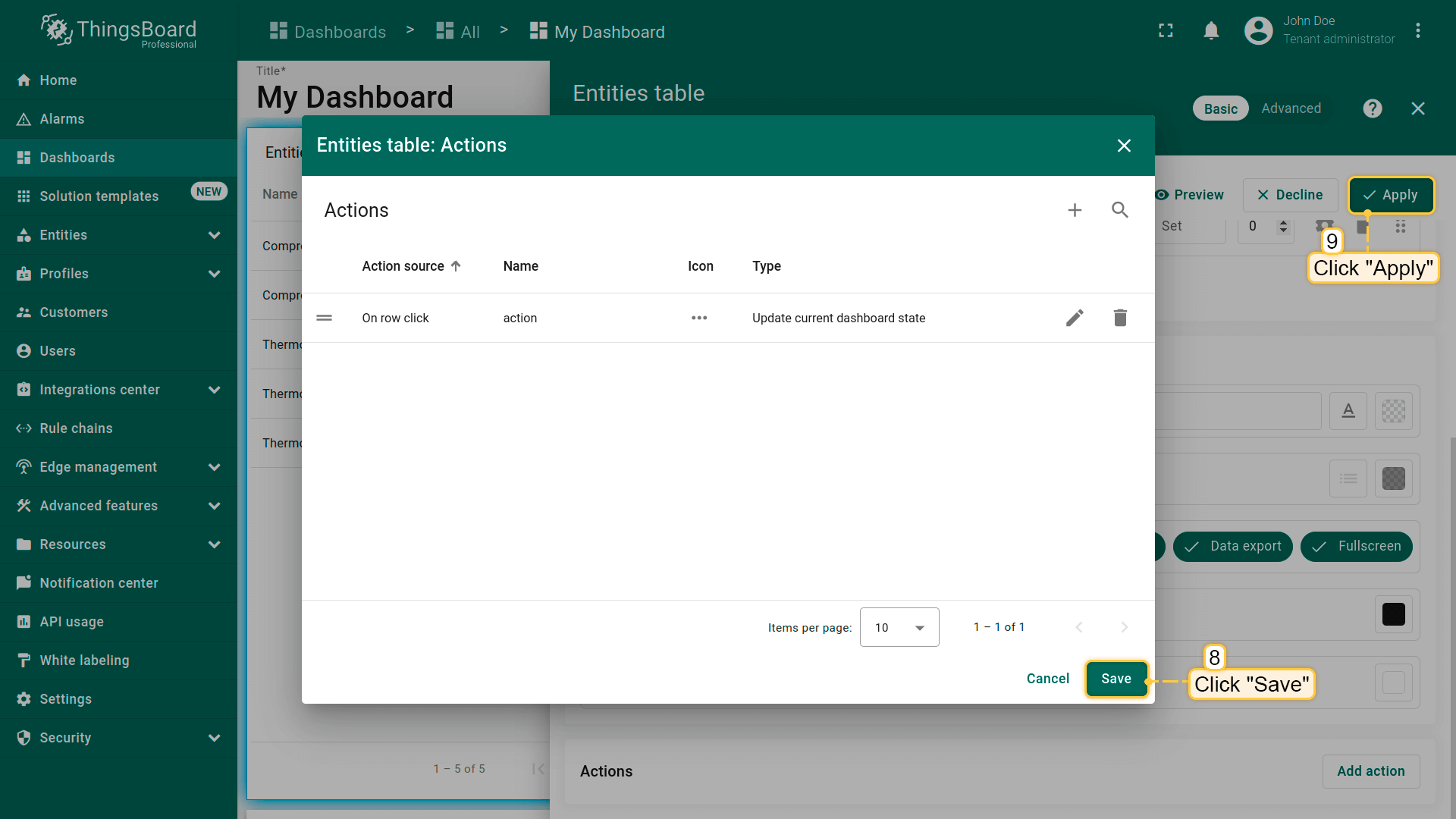Open Rule chains in sidebar
This screenshot has height=819, width=1456.
coord(76,428)
